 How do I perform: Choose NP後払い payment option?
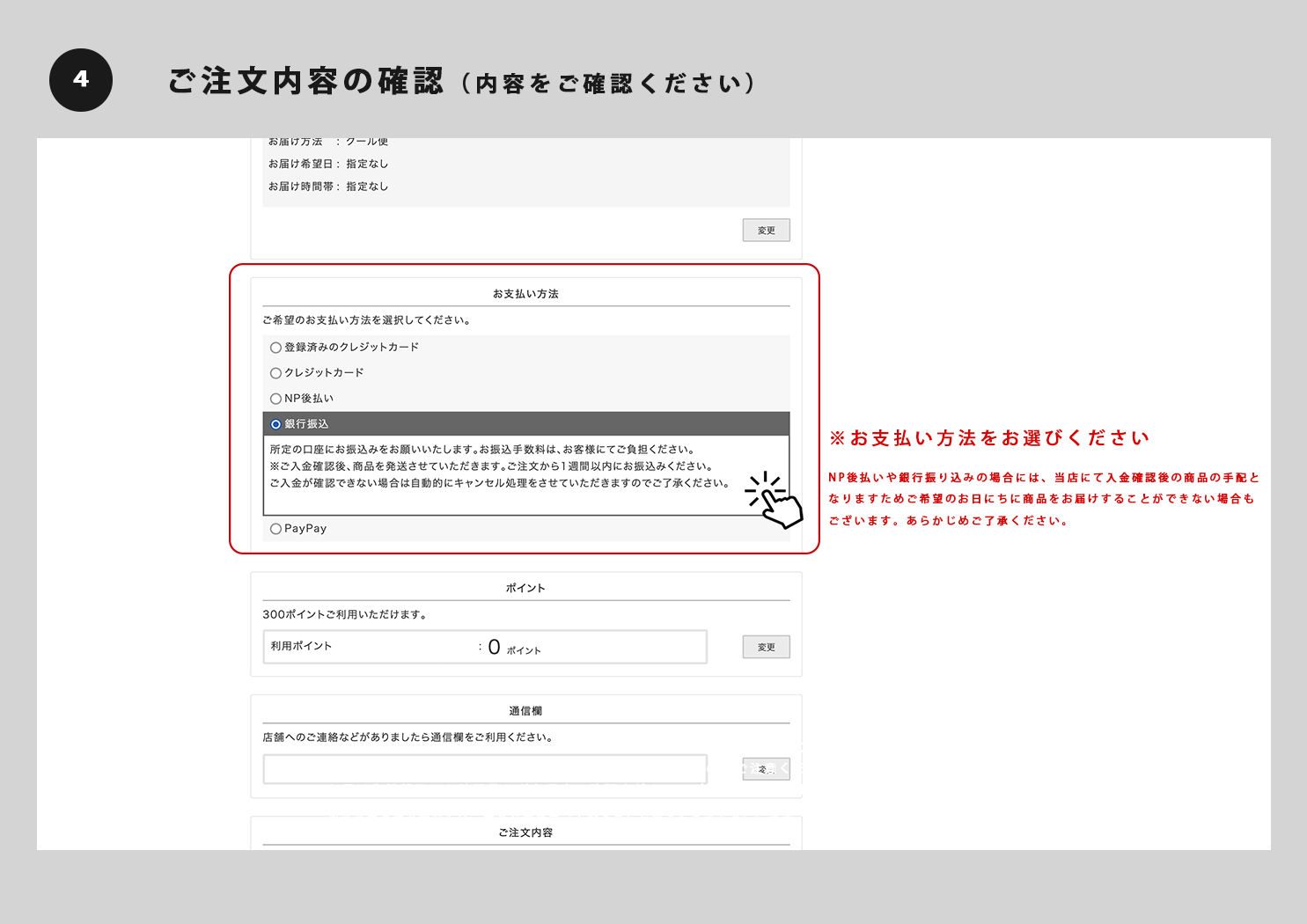[275, 399]
